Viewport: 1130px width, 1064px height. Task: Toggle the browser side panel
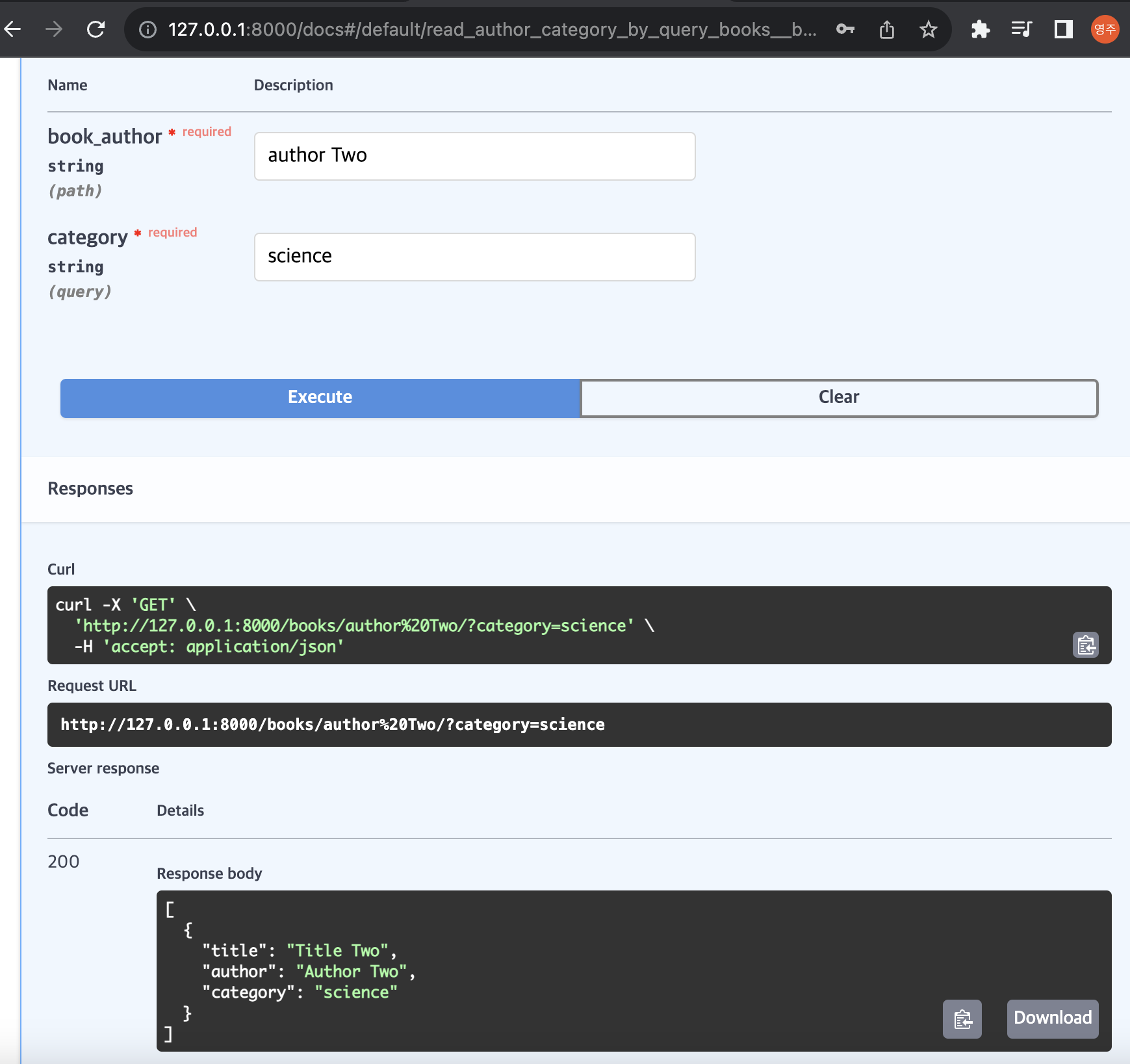click(x=1063, y=29)
